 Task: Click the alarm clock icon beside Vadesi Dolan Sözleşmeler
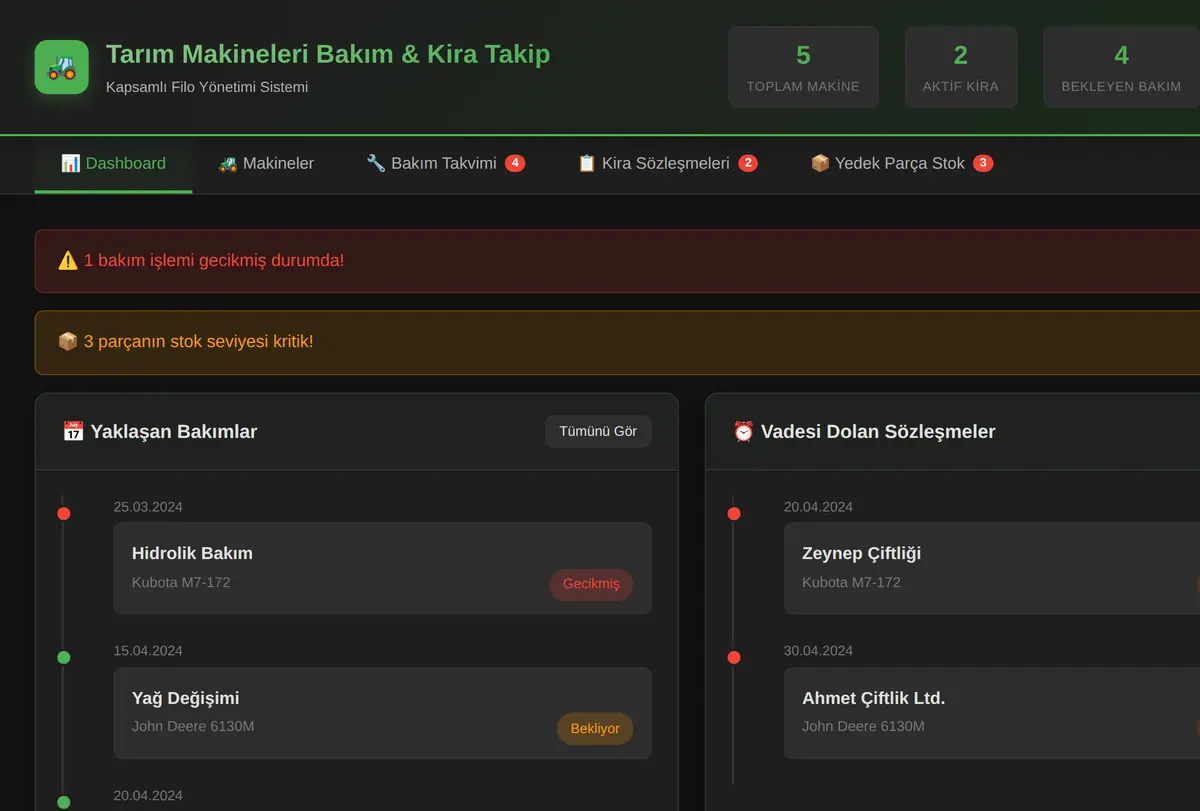point(743,431)
